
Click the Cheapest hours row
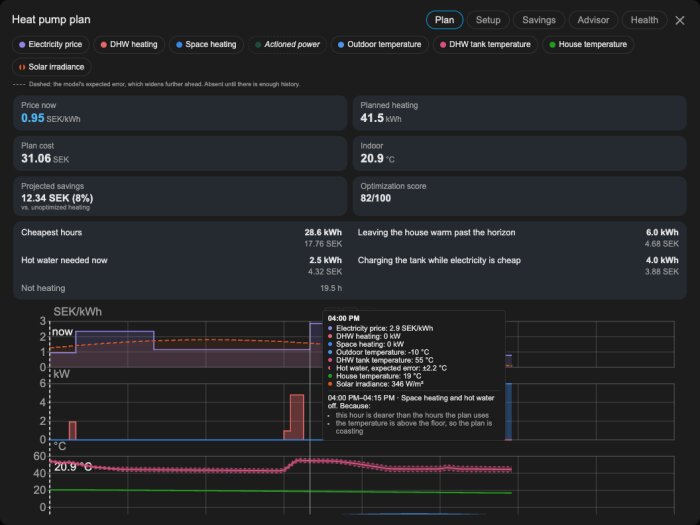point(181,238)
